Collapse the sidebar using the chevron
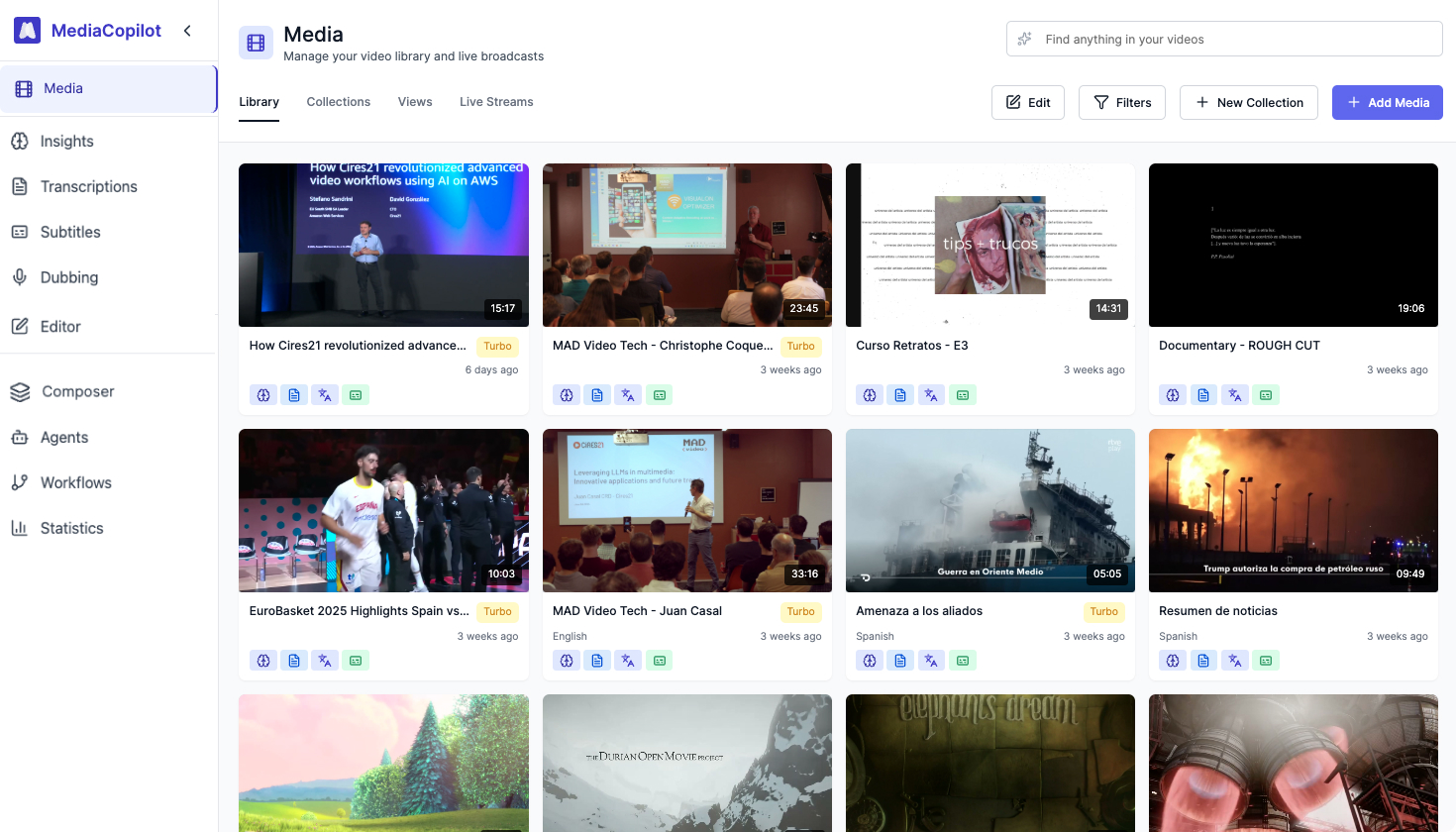The image size is (1456, 832). point(187,31)
